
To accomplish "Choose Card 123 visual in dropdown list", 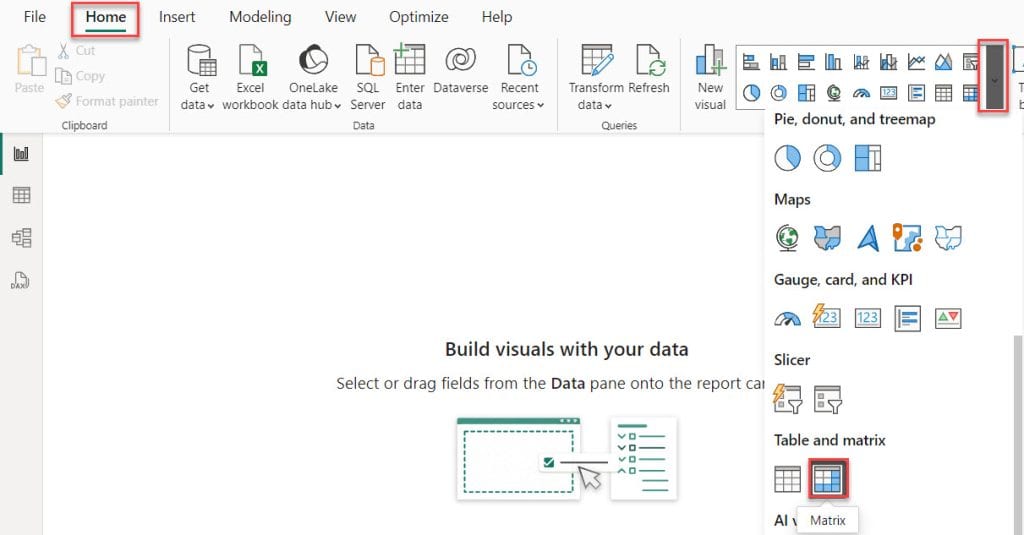I will (868, 318).
